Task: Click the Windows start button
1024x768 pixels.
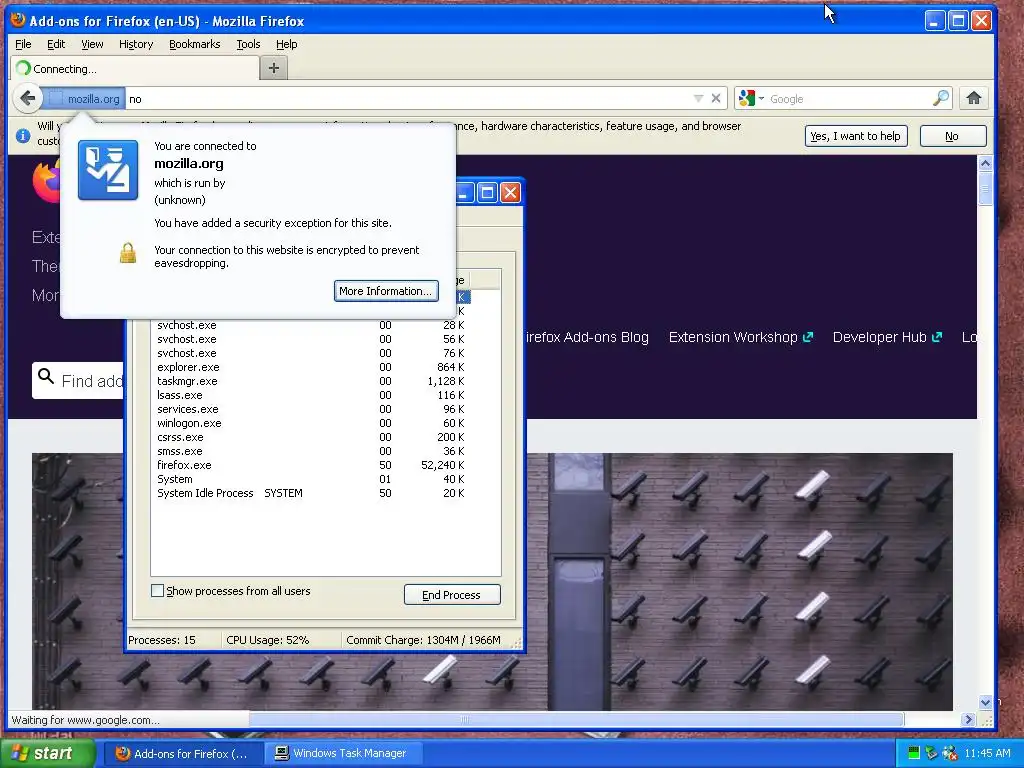Action: pyautogui.click(x=47, y=753)
